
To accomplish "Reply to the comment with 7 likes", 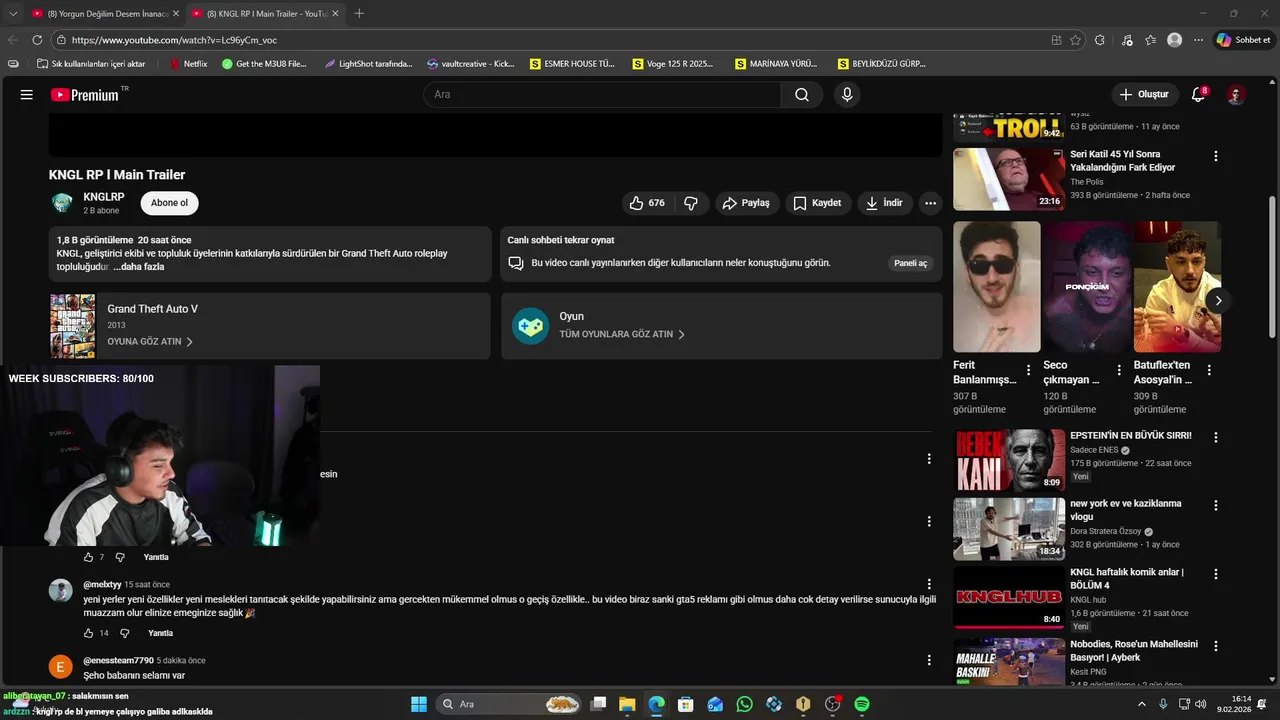I will click(156, 557).
